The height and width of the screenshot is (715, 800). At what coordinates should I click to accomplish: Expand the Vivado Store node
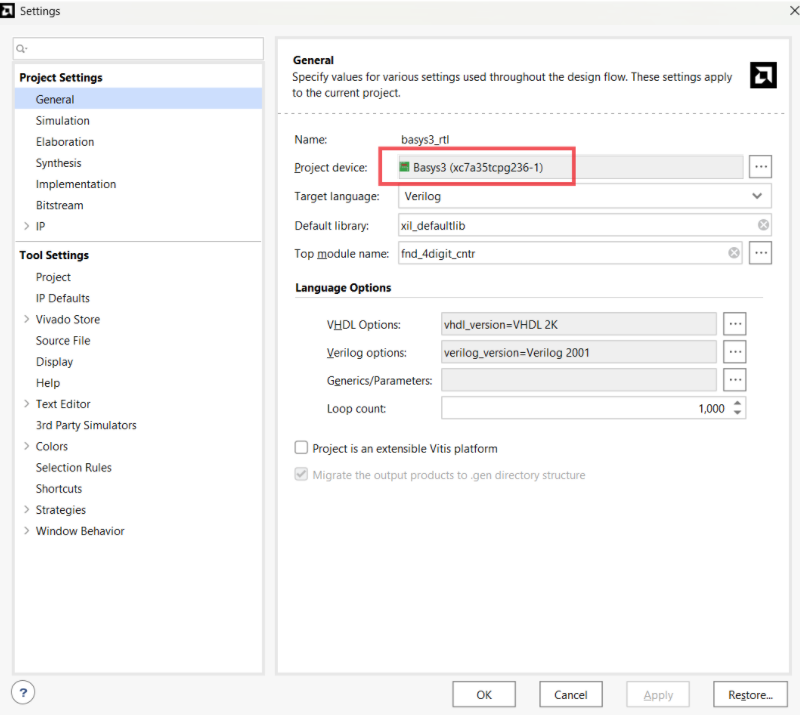[x=27, y=319]
